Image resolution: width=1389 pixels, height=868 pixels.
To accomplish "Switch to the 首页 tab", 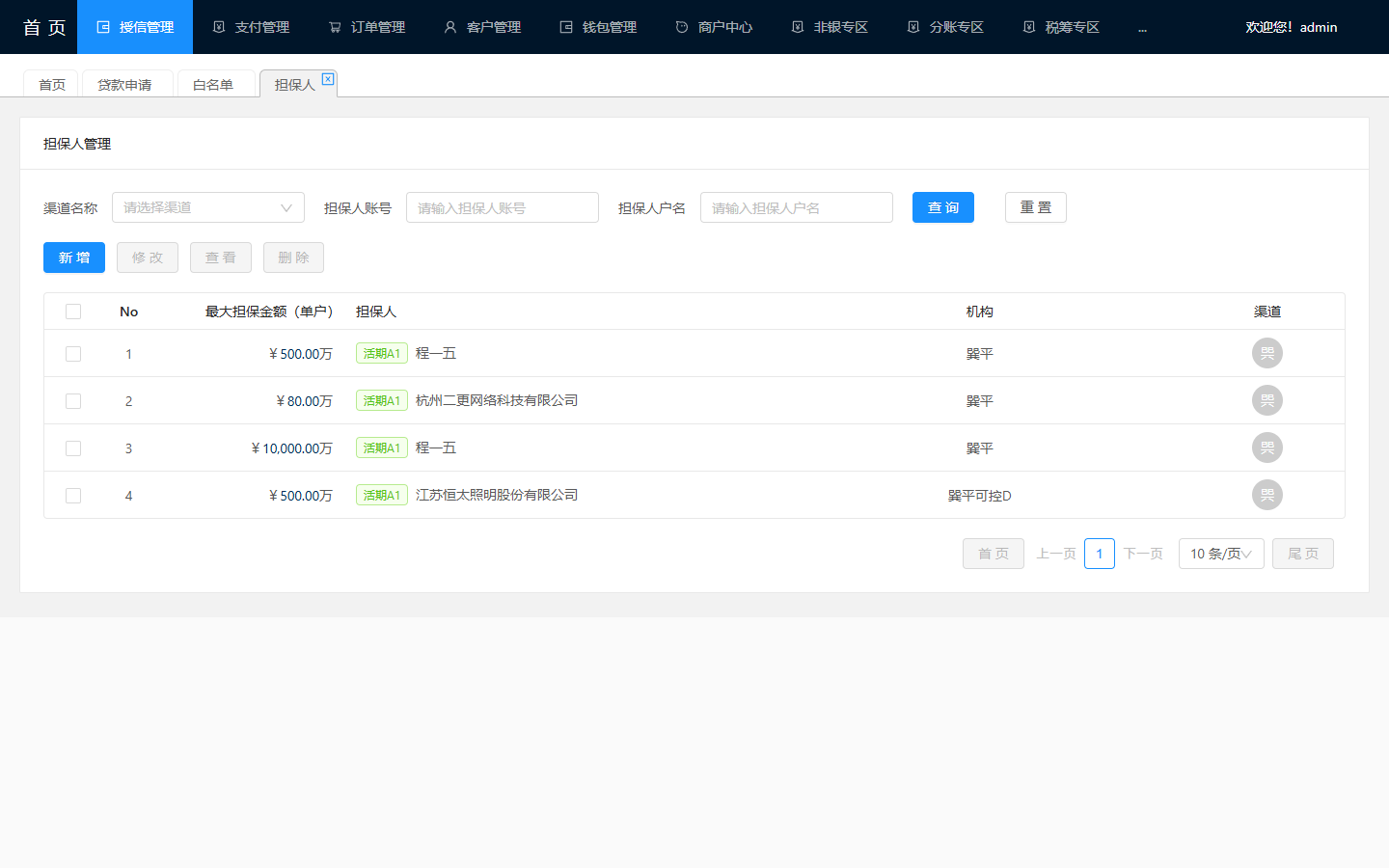I will click(51, 84).
